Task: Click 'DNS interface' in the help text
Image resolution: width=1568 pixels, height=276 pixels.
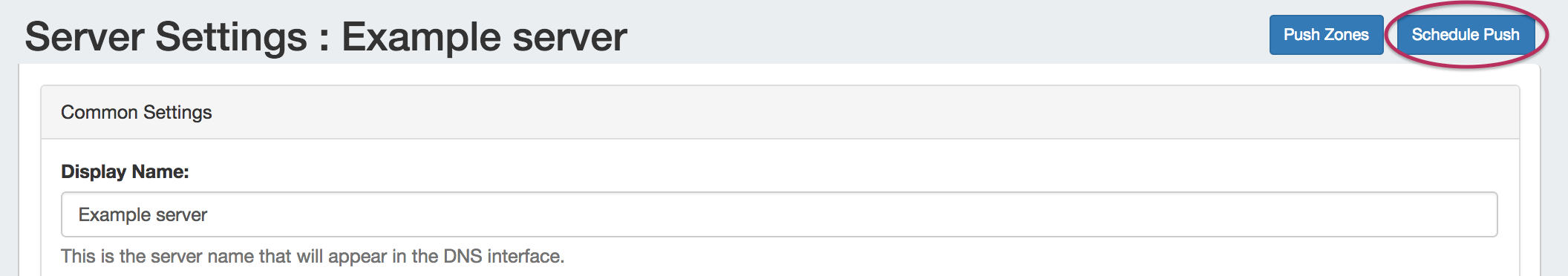Action: [x=503, y=256]
